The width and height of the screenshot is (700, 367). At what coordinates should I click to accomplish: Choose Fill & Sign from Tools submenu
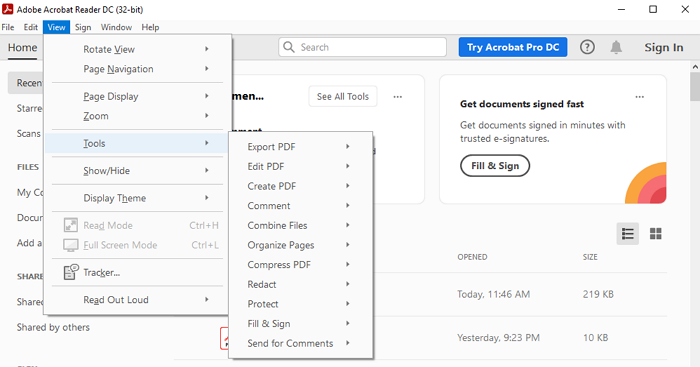coord(301,323)
